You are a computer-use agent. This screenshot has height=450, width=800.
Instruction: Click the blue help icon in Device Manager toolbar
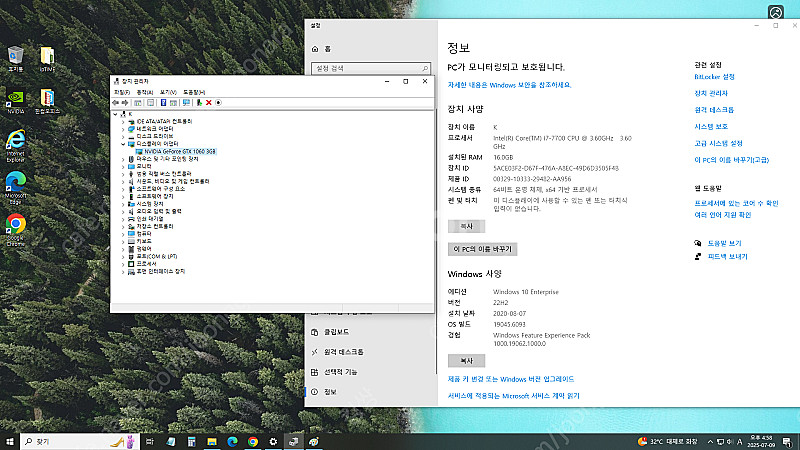(x=163, y=103)
